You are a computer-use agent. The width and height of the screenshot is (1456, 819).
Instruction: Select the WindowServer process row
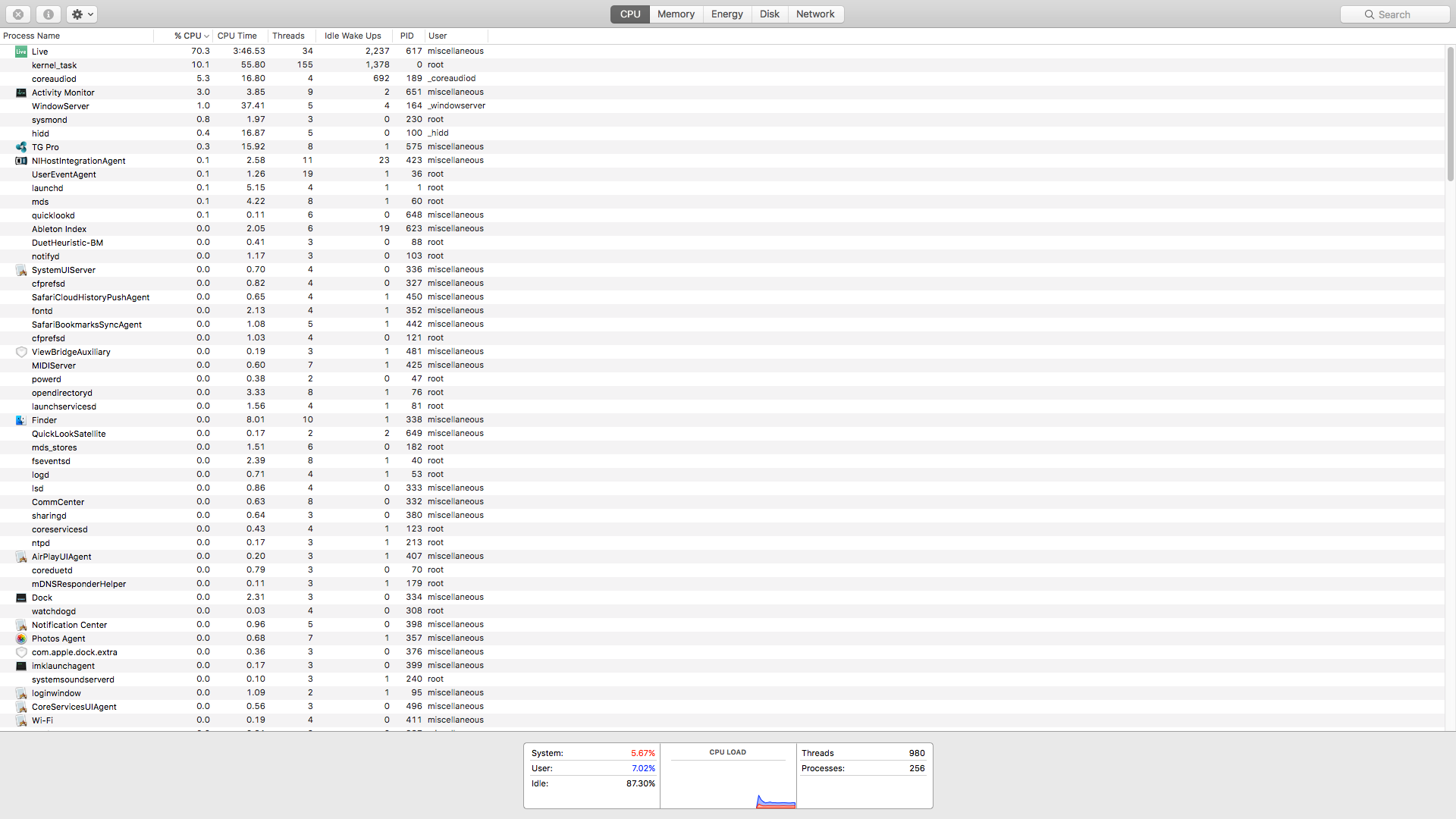click(722, 106)
